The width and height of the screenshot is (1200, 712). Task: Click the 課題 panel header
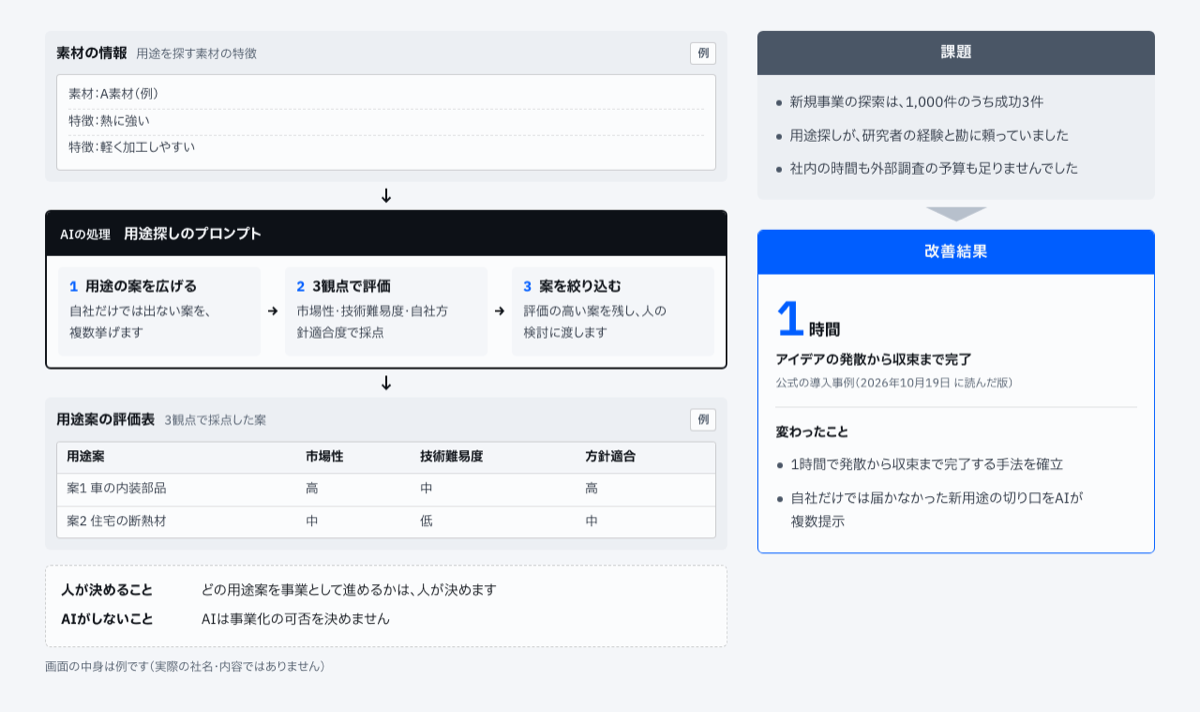[956, 52]
